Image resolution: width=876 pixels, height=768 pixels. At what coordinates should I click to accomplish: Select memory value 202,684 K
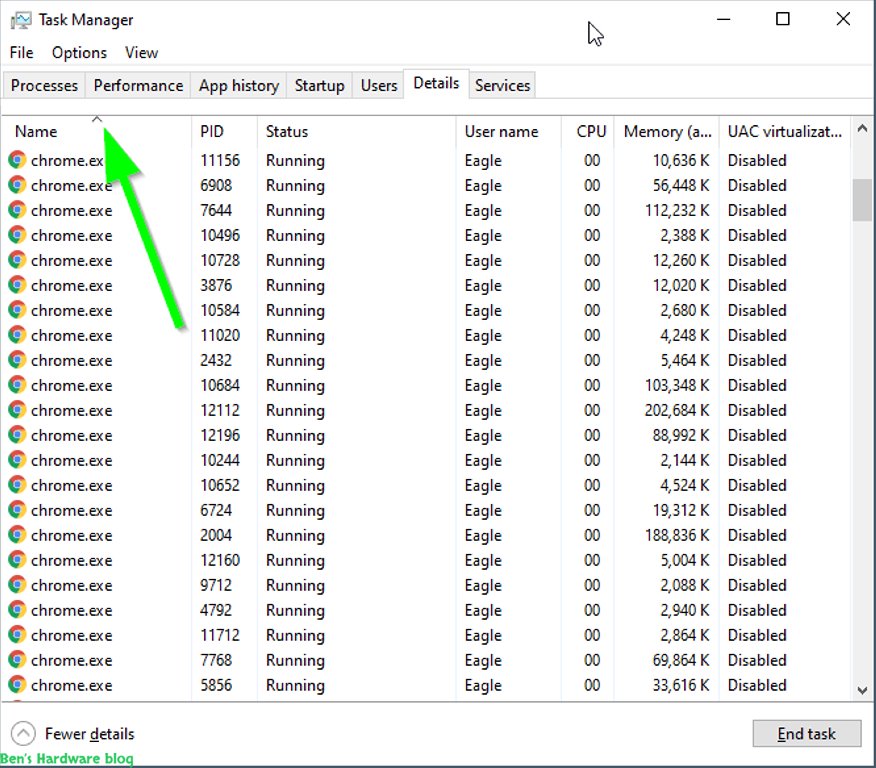[677, 410]
